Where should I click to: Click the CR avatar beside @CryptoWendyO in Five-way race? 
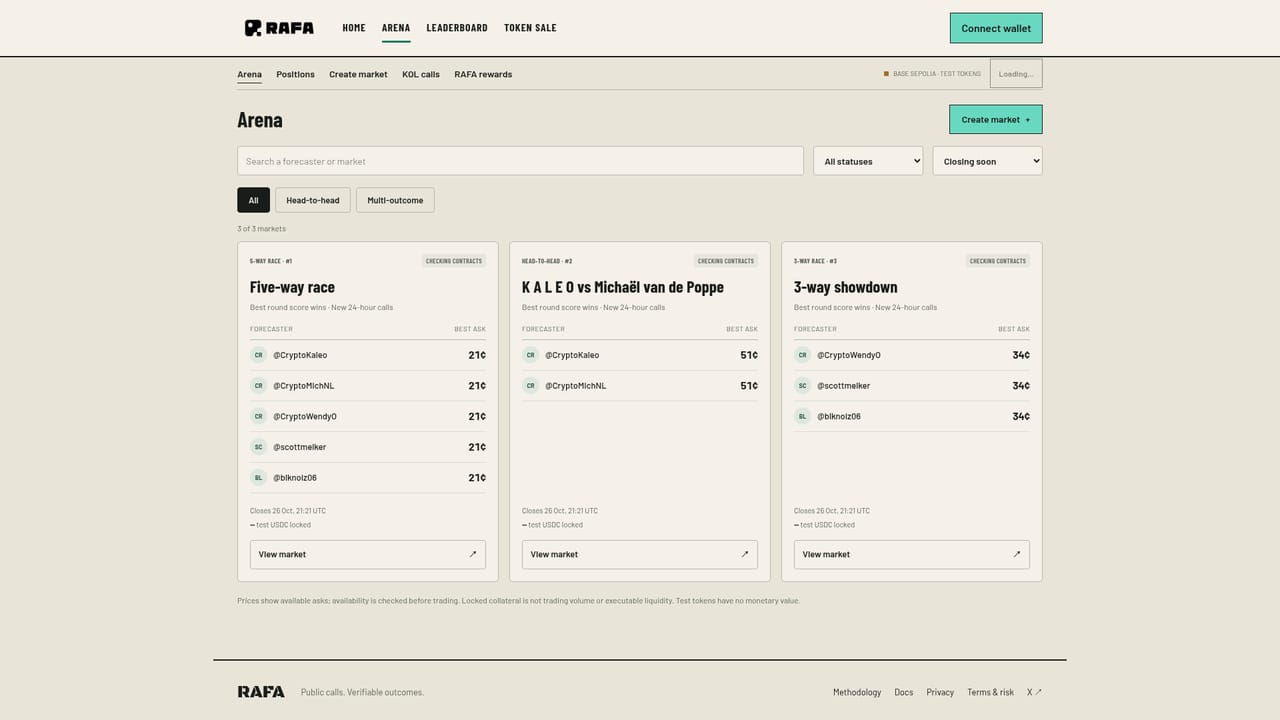[x=258, y=416]
